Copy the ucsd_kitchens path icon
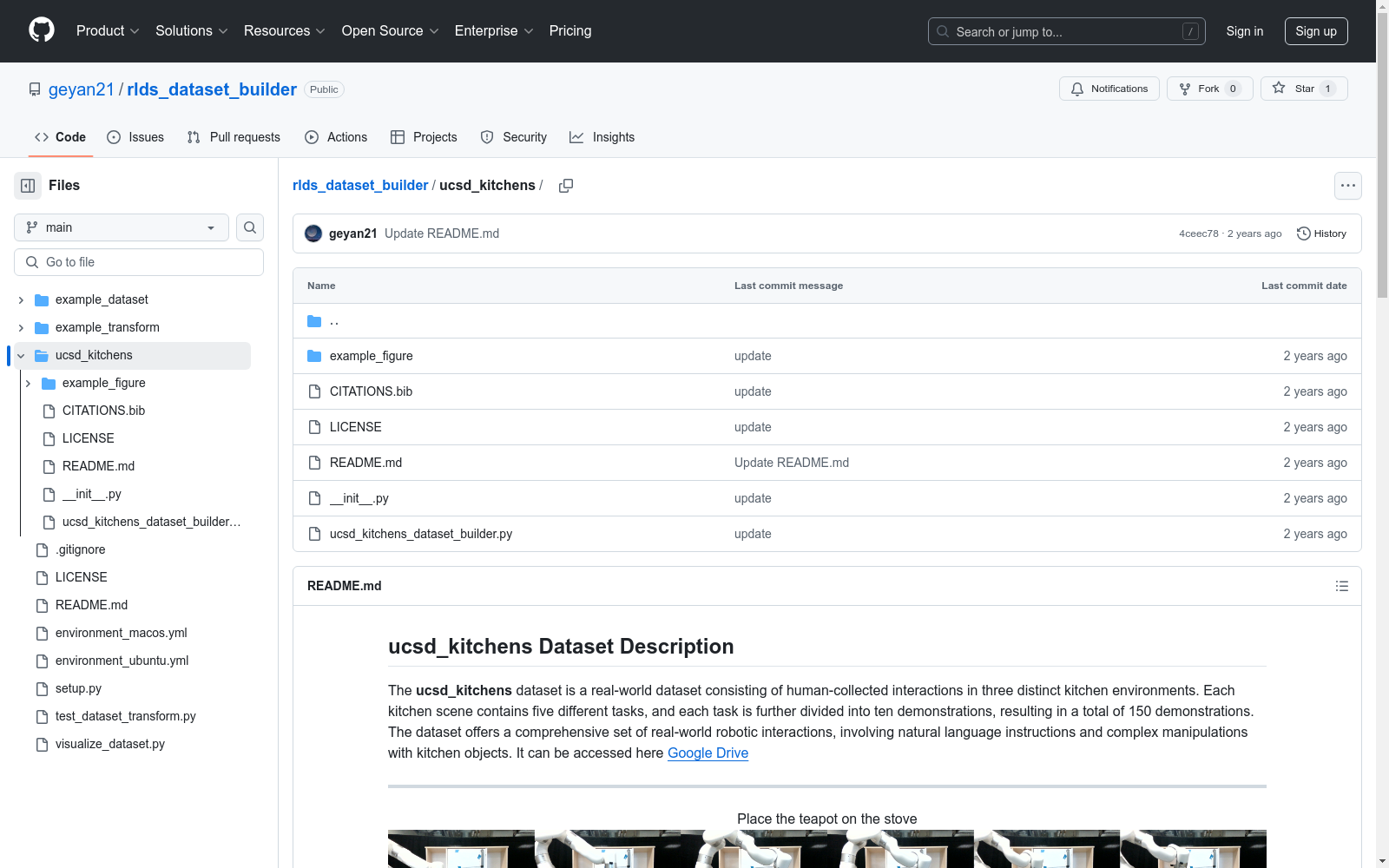1389x868 pixels. tap(566, 186)
